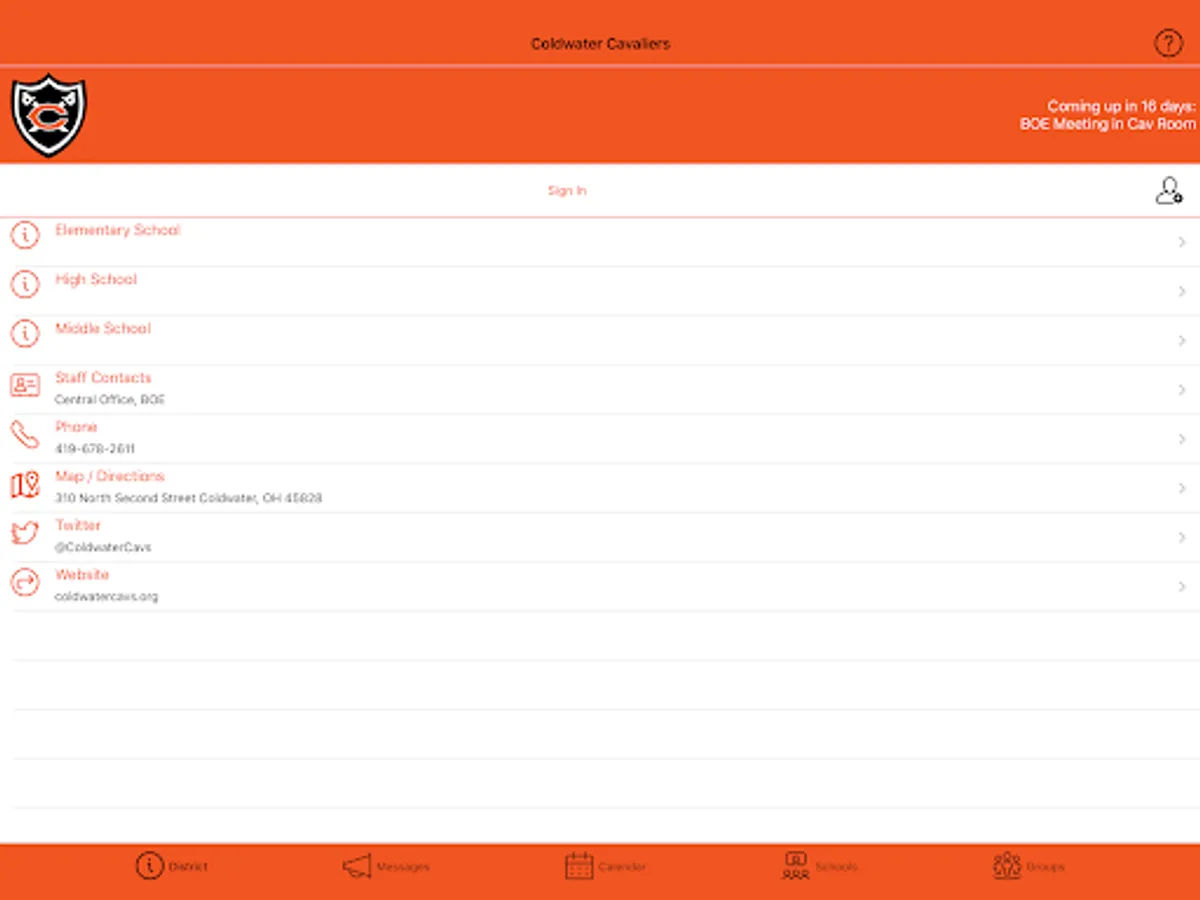Expand Website row chevron
This screenshot has height=900, width=1200.
(x=1182, y=586)
